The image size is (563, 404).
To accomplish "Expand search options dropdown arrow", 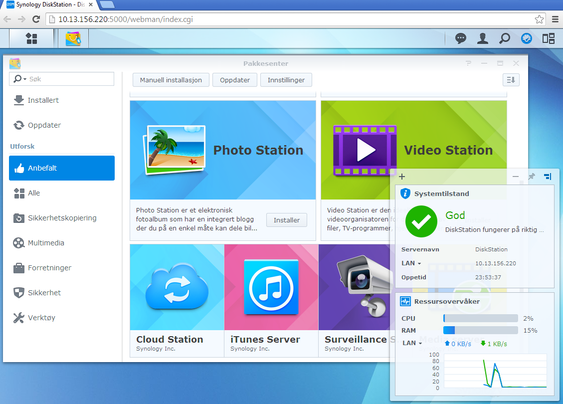I will point(25,79).
